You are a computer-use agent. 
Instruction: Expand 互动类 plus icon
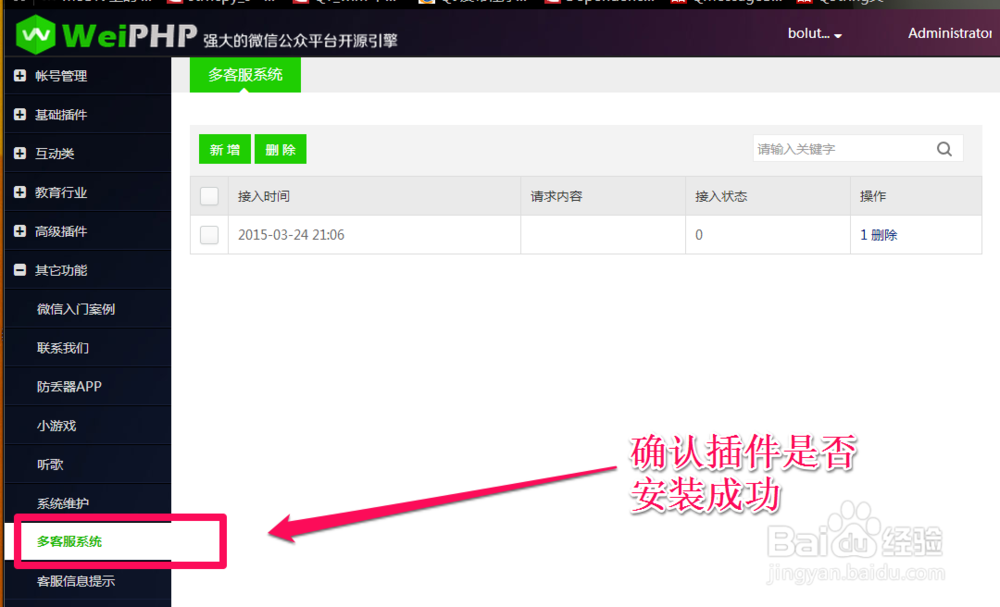tap(20, 153)
